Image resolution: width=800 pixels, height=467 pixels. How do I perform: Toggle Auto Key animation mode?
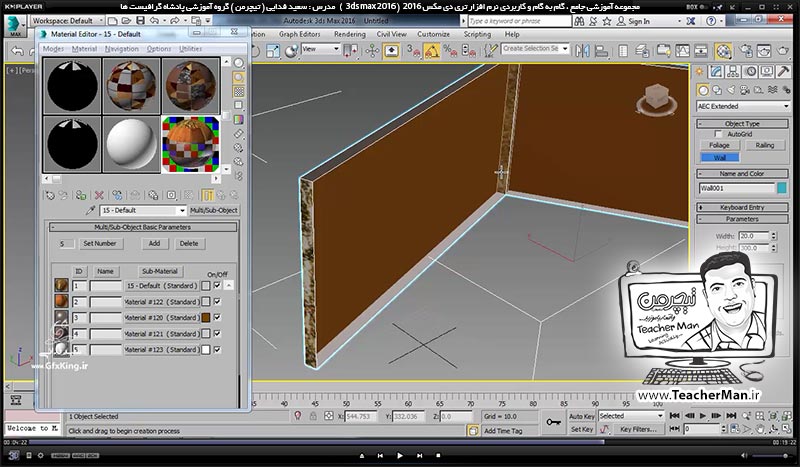pos(582,416)
